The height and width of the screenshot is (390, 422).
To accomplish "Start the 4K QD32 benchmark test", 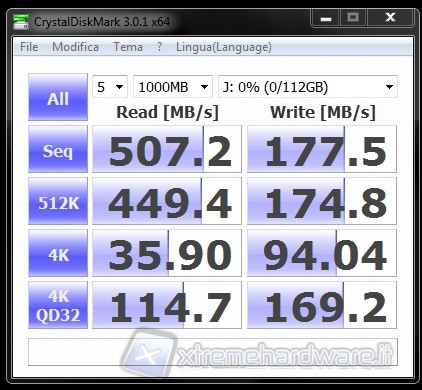I will (x=58, y=305).
